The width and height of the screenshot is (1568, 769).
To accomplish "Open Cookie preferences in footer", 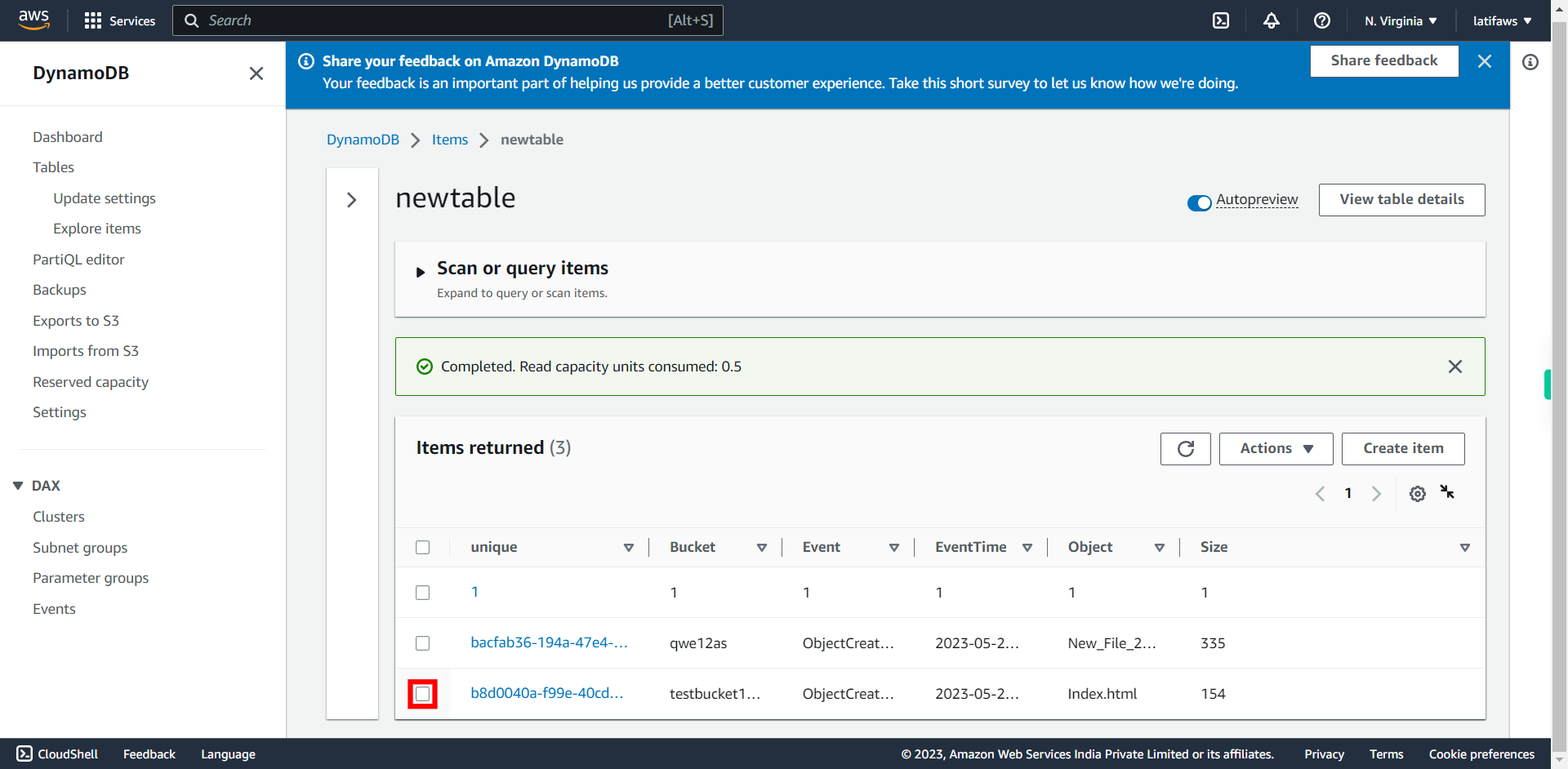I will [1481, 754].
